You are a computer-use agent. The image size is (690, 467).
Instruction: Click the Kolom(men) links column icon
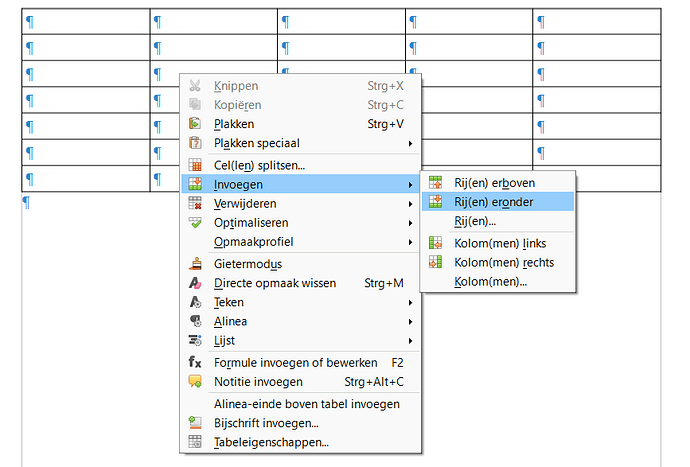tap(435, 243)
